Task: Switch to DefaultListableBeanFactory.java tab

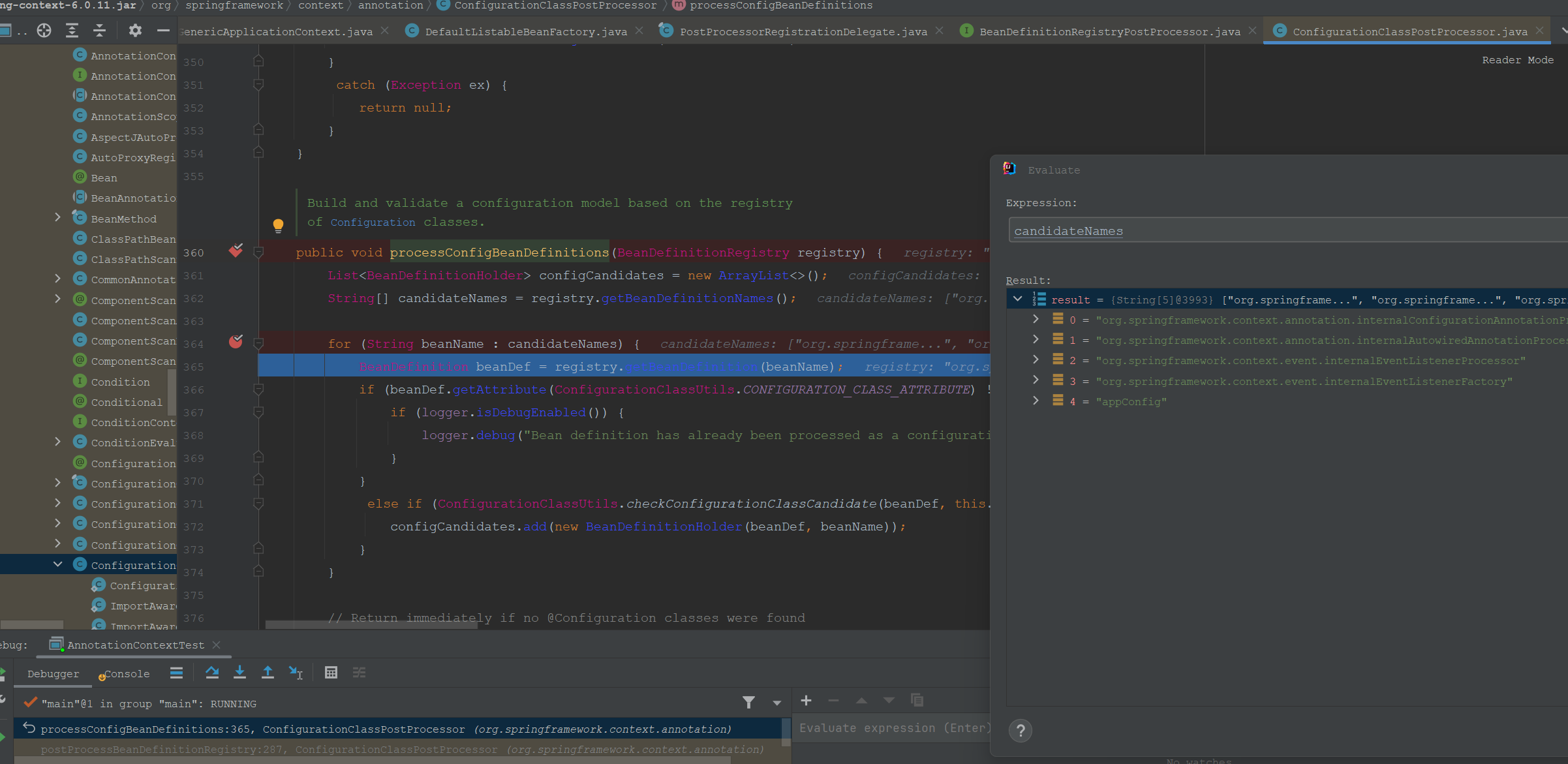Action: click(x=525, y=32)
